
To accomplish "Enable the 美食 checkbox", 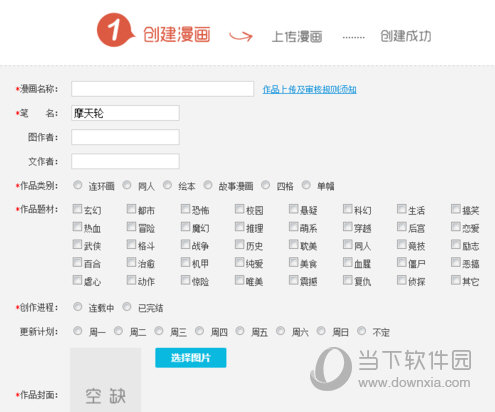I will [x=293, y=262].
